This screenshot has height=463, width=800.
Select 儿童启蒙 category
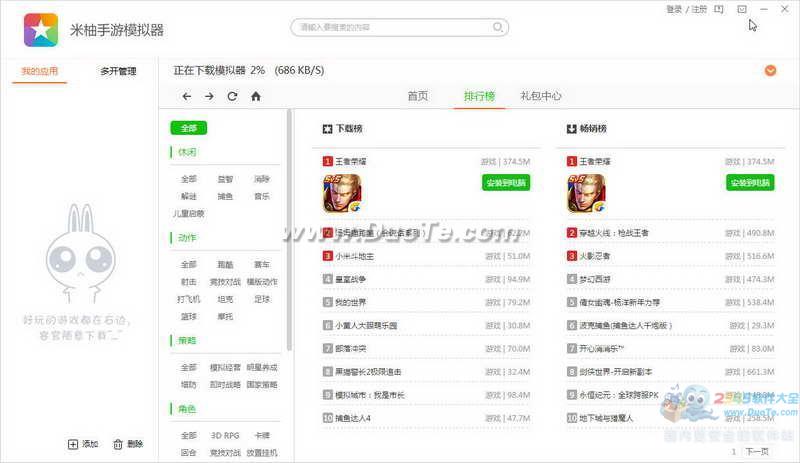pyautogui.click(x=188, y=214)
